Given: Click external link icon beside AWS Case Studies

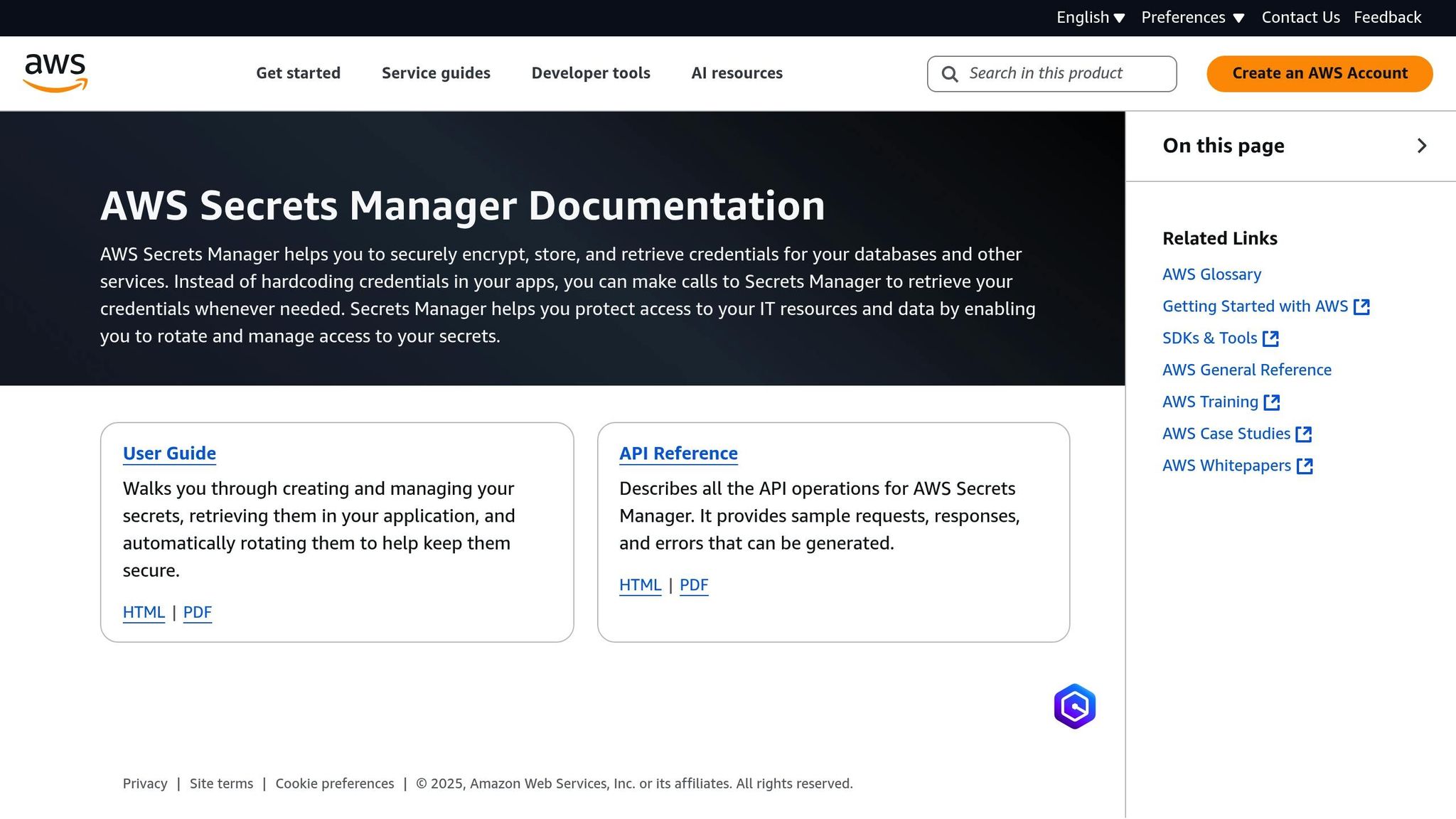Looking at the screenshot, I should [x=1304, y=434].
